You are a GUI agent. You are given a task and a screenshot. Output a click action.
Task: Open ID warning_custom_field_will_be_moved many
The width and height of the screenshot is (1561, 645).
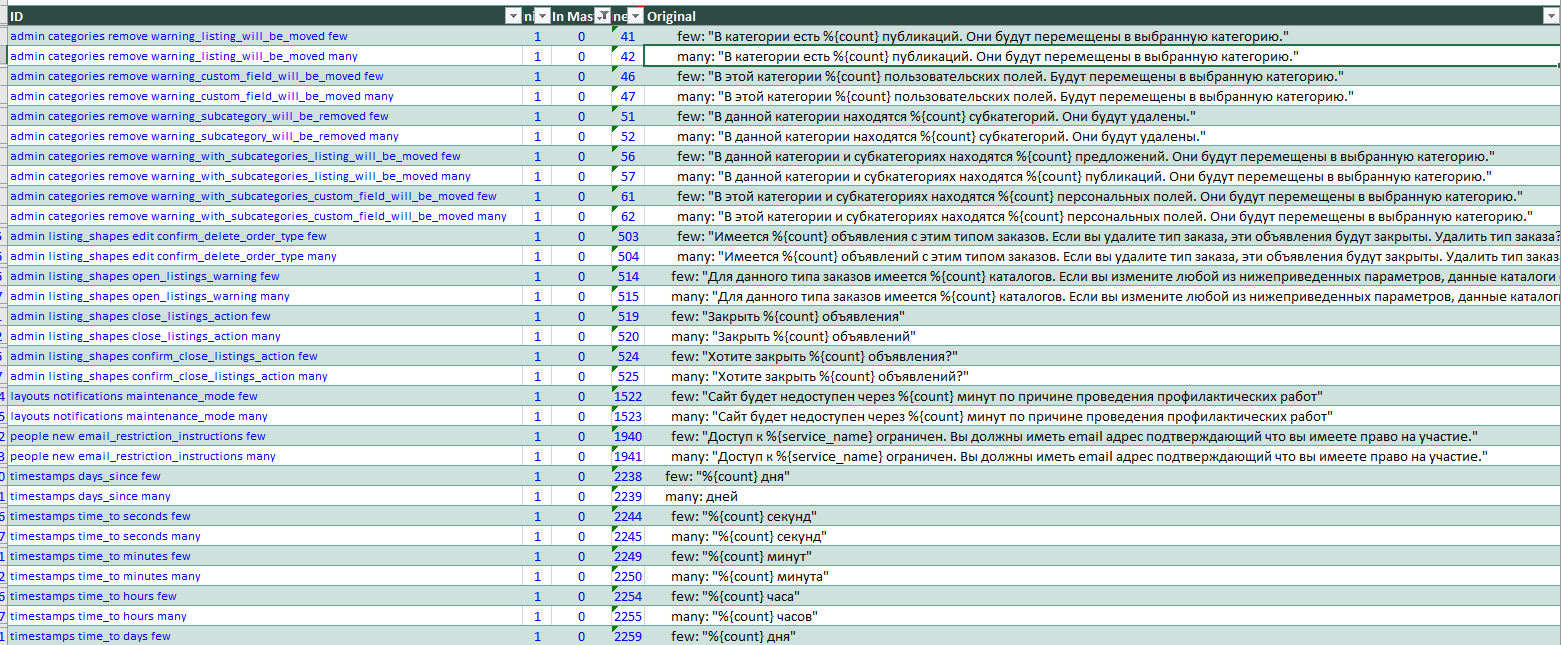coord(202,96)
